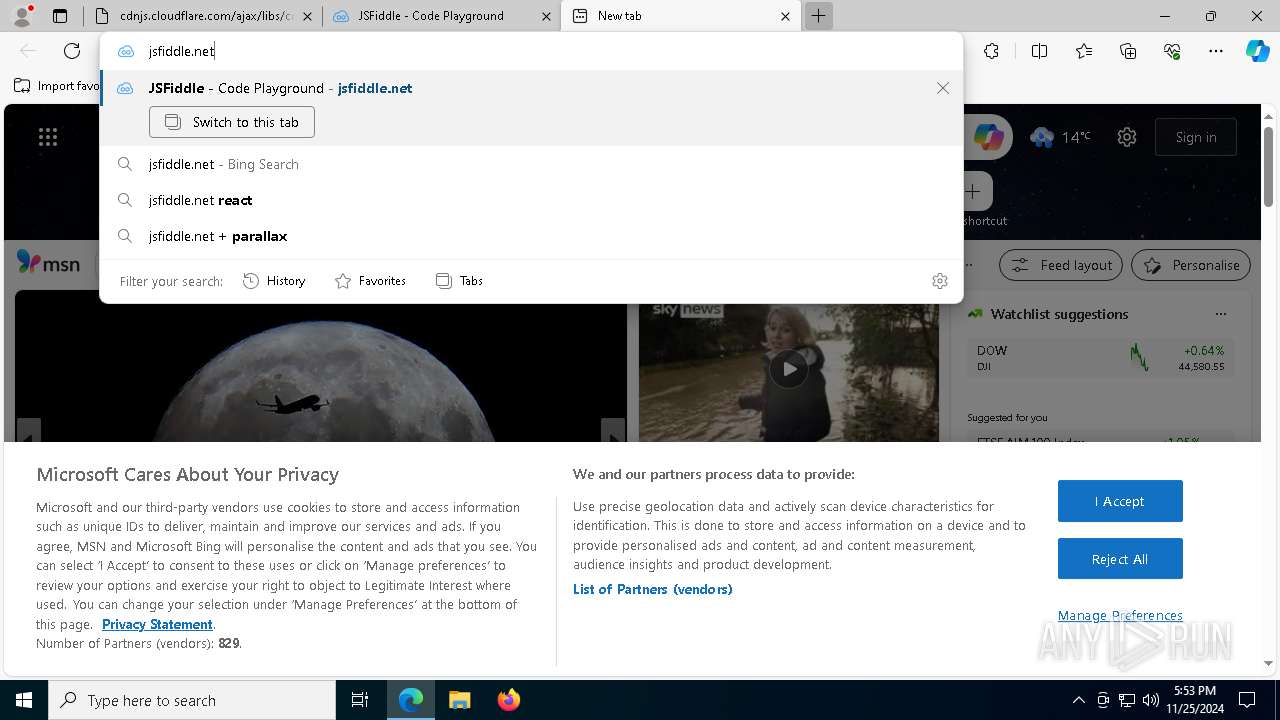Screen dimensions: 1280x720
Task: Open File Explorer from taskbar
Action: pos(459,700)
